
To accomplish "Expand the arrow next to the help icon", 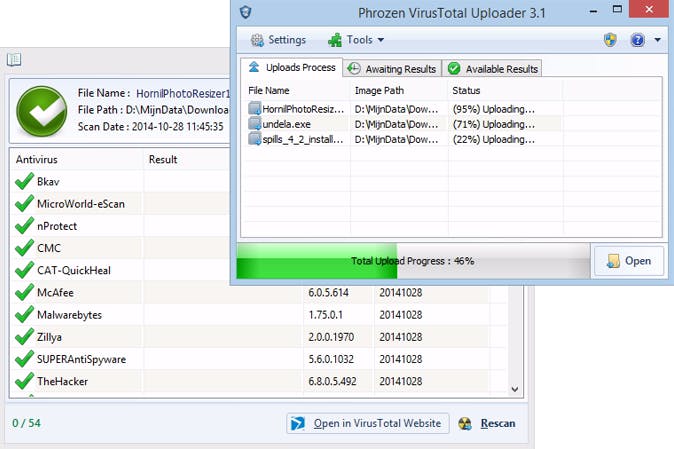I will coord(657,40).
